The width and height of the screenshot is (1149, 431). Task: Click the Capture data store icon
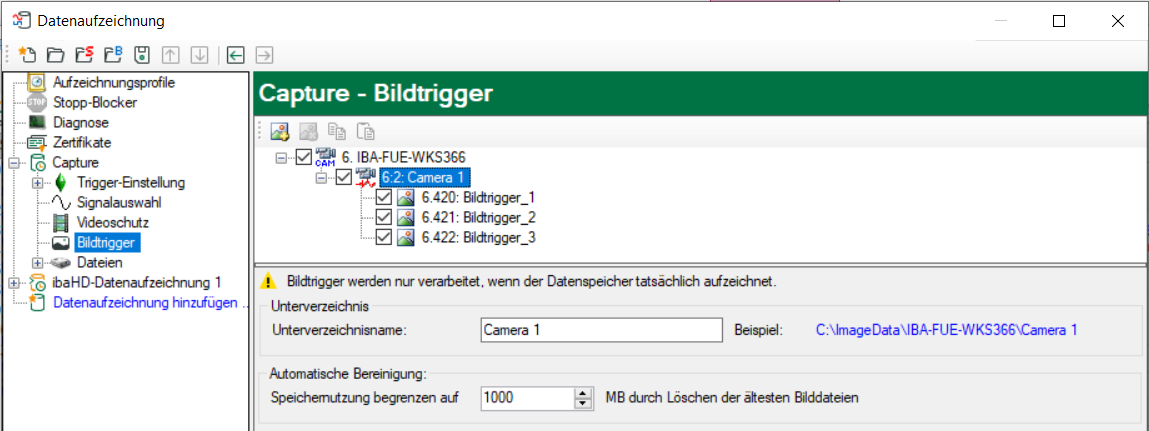(x=37, y=162)
